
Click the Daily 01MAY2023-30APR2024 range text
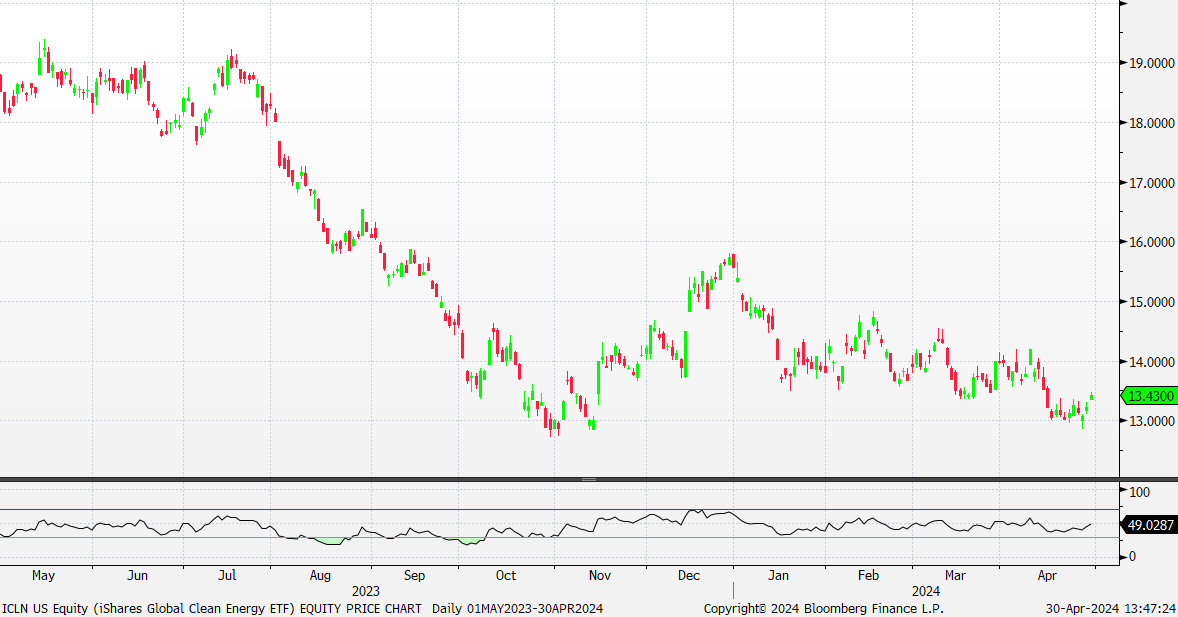pyautogui.click(x=518, y=609)
